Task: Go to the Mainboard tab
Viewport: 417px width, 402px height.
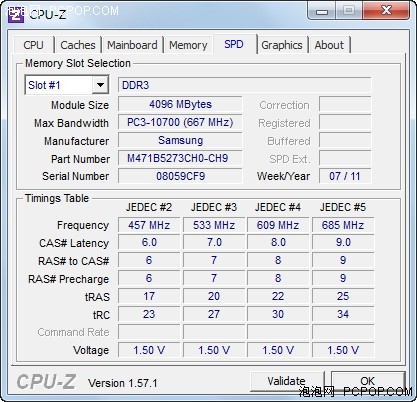Action: coord(132,45)
